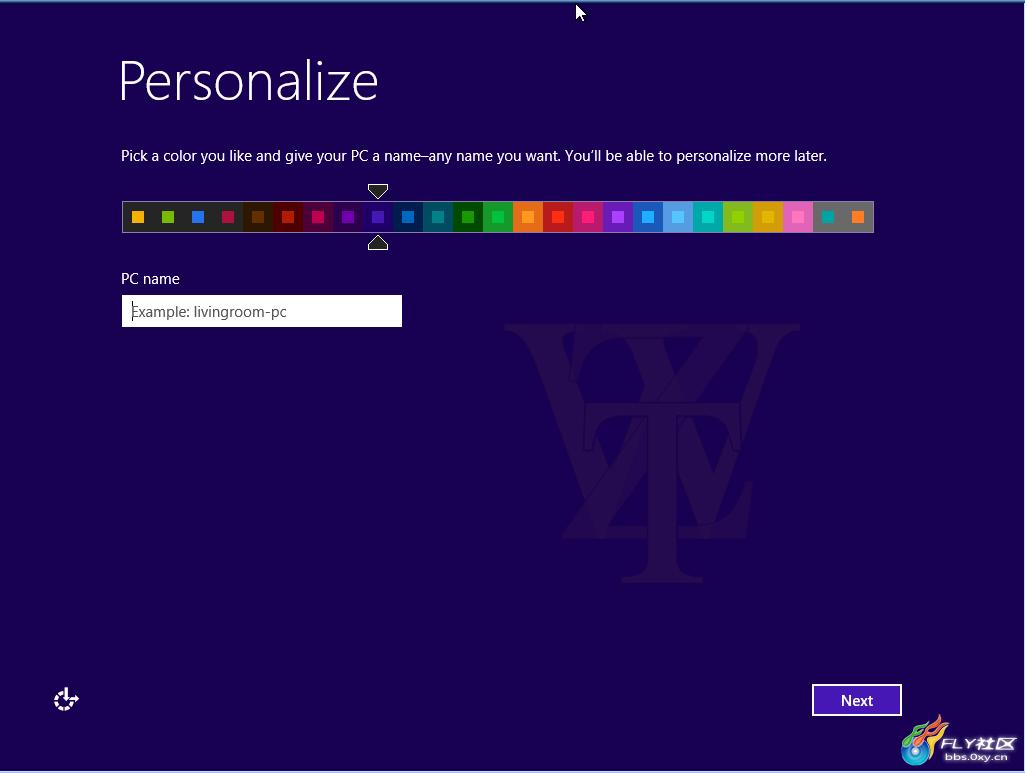Pick the amber-yellow swatch on dark gray
1025x773 pixels.
(138, 217)
